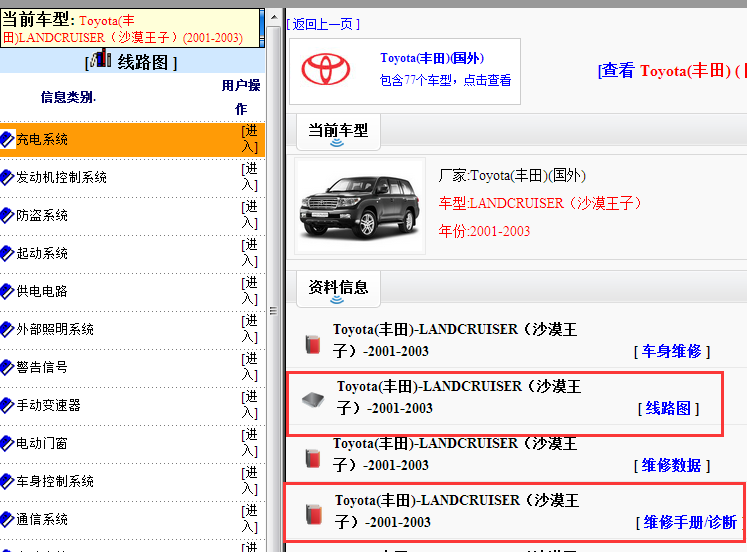Select the 外部照明系统 row text
The width and height of the screenshot is (747, 552).
point(55,329)
